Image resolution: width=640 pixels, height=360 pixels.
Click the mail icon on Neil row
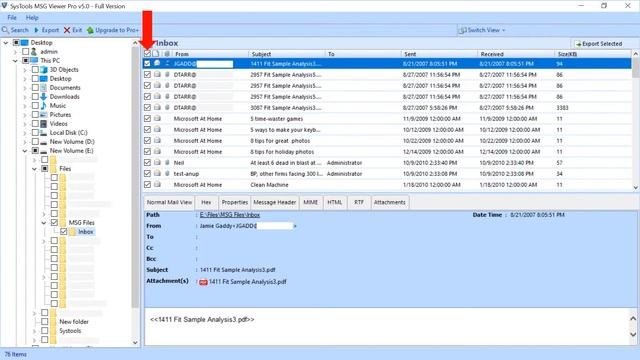pos(158,163)
